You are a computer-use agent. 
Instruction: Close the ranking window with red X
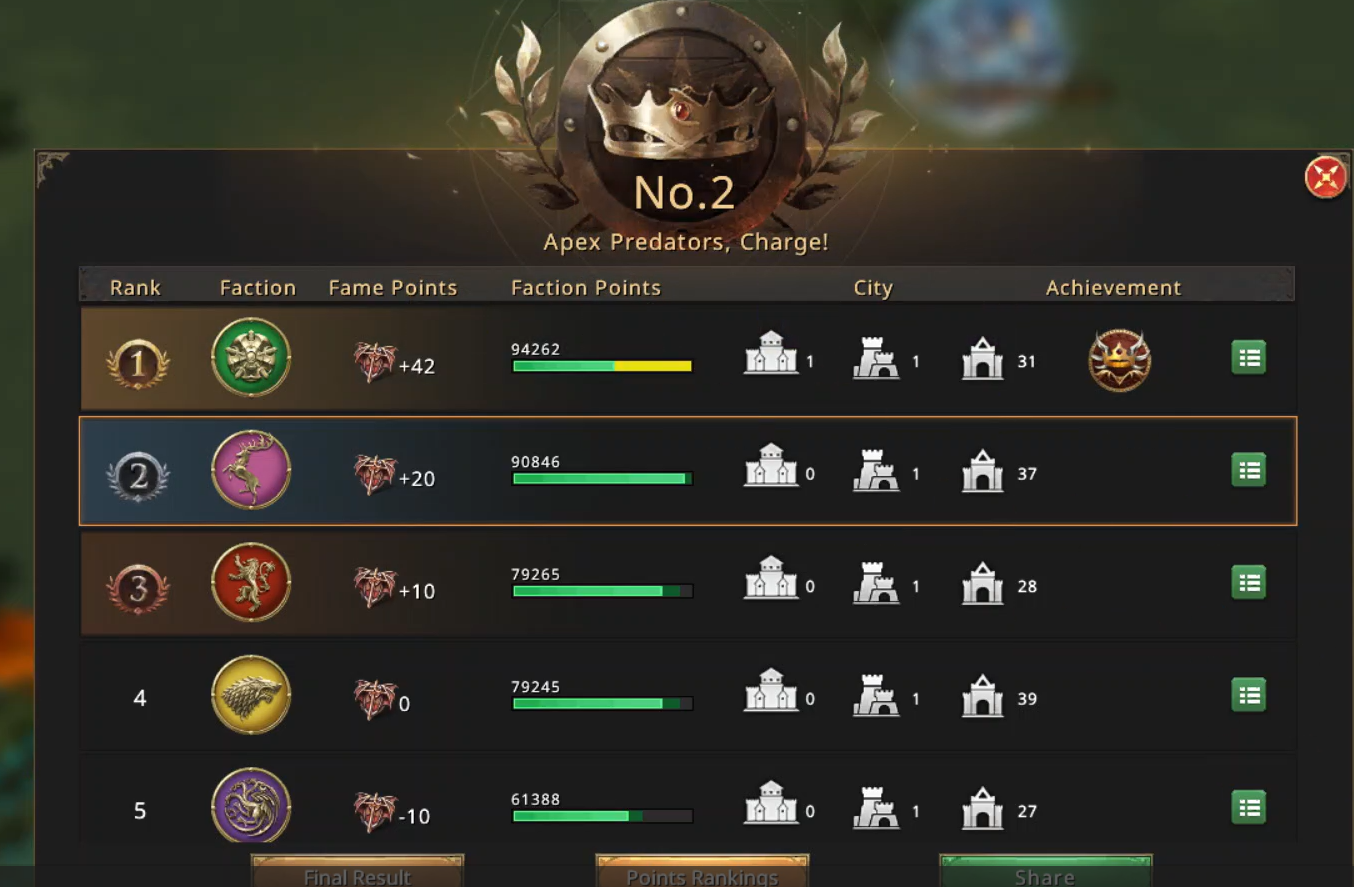[1325, 177]
